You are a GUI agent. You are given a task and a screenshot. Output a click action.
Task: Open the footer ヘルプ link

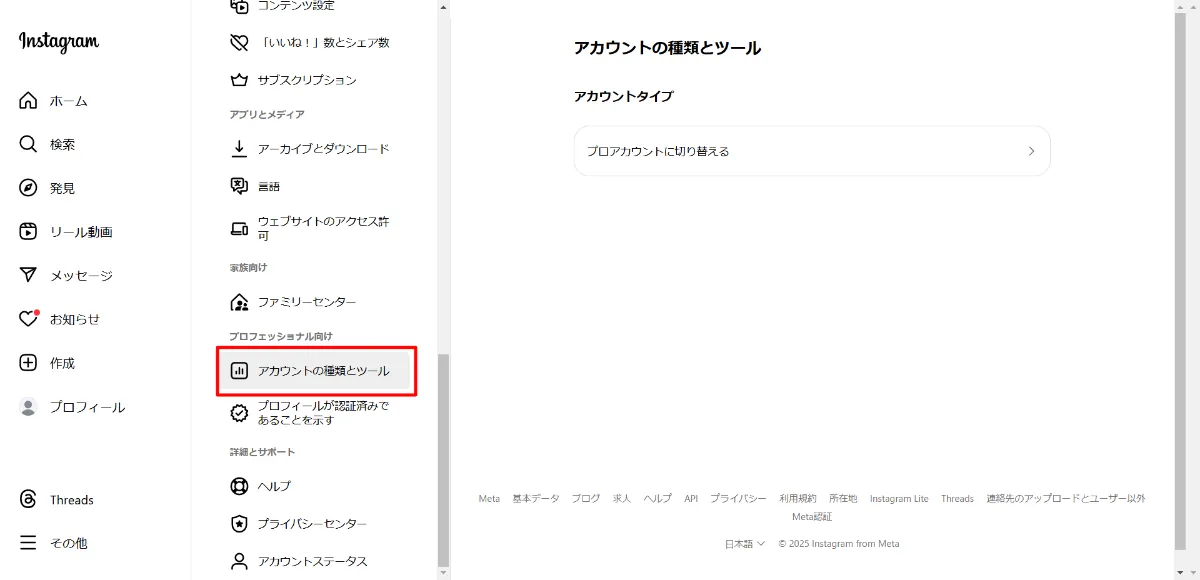coord(658,498)
